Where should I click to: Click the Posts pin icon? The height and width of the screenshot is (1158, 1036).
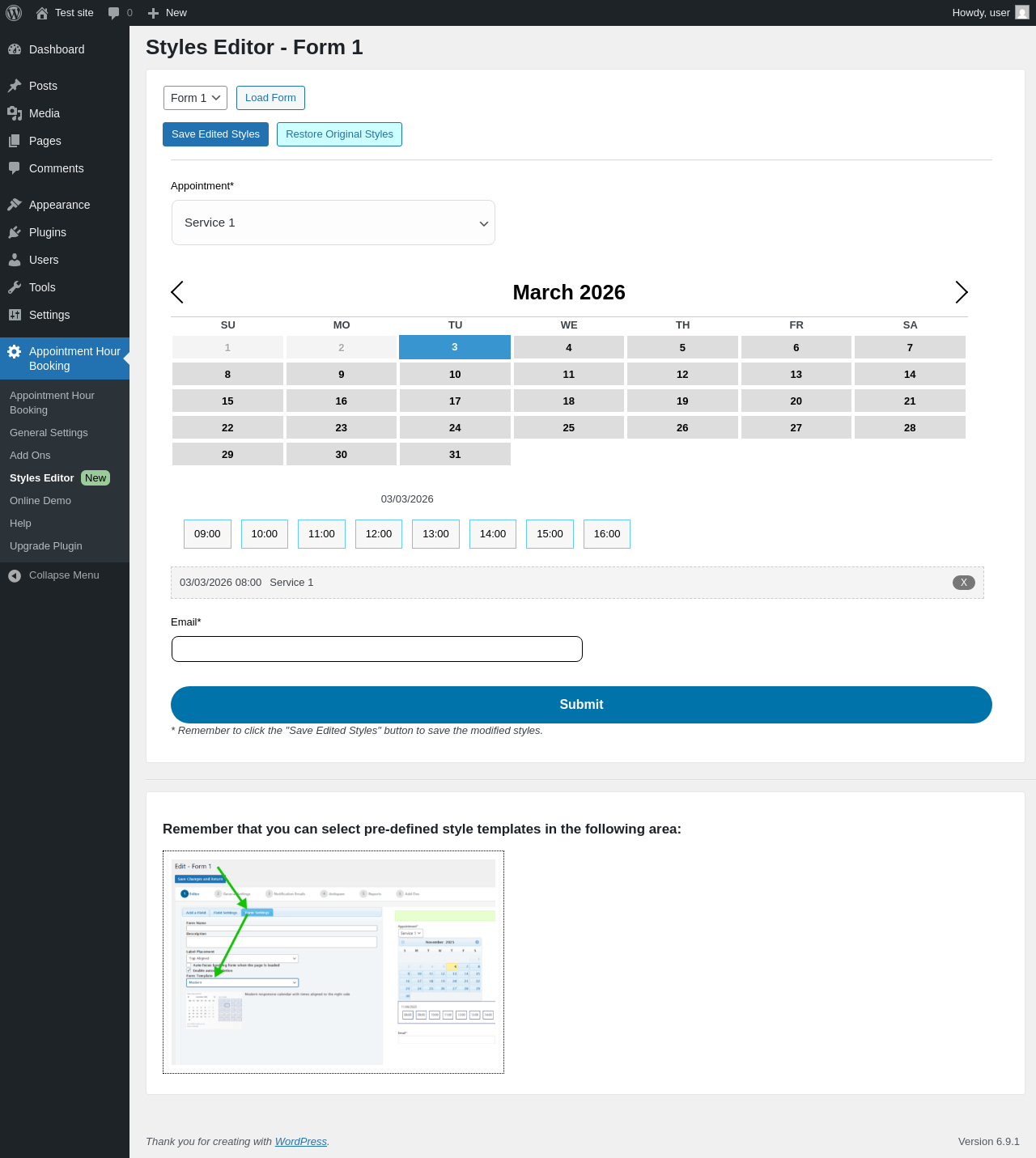15,86
